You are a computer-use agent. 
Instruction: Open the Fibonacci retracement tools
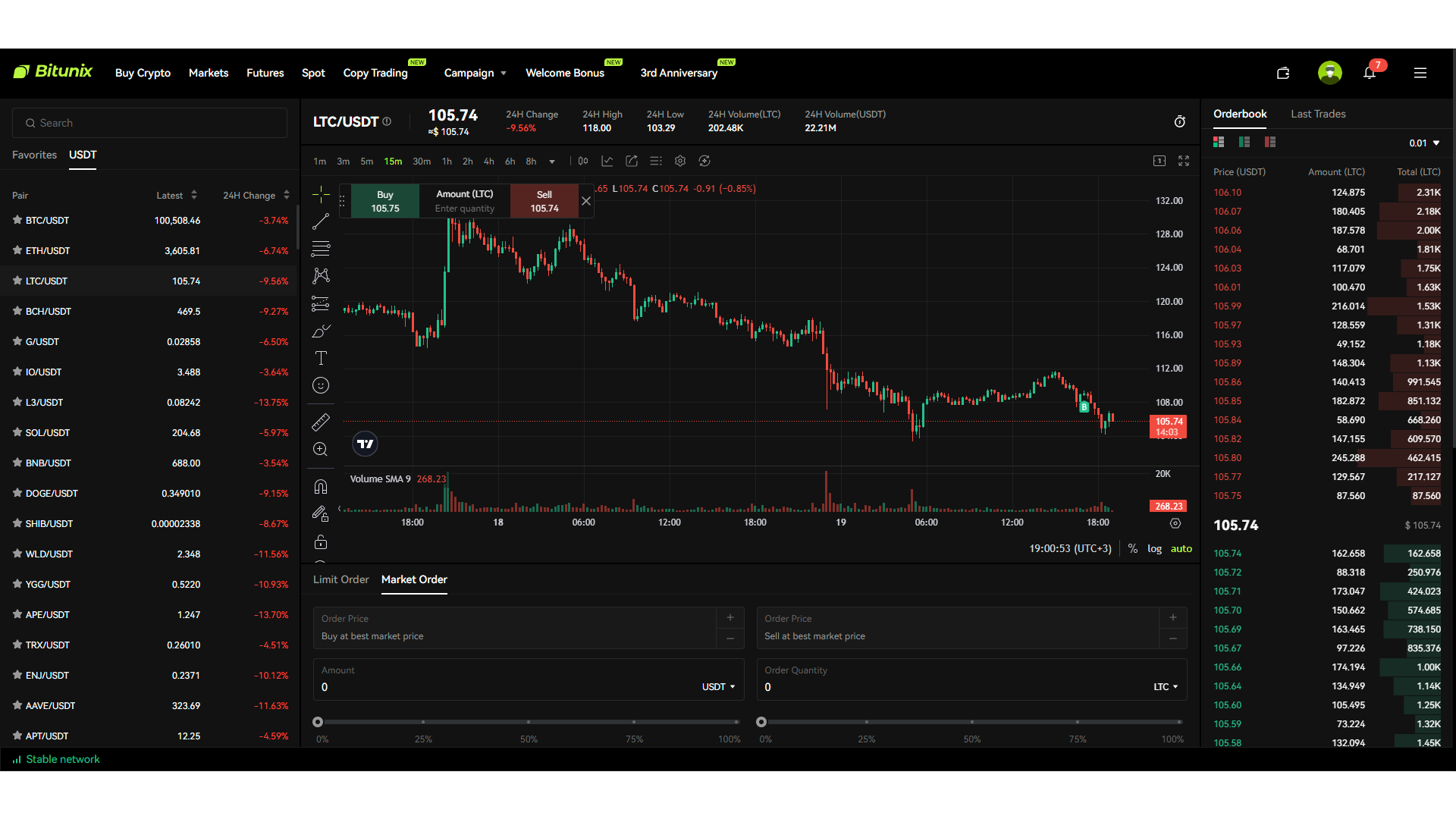click(321, 249)
